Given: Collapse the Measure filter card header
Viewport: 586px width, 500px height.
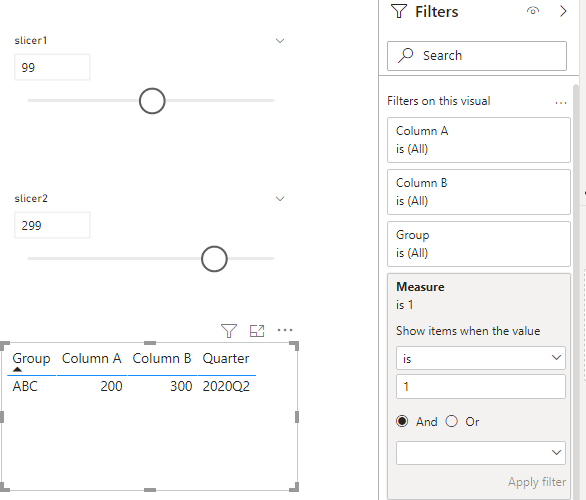Looking at the screenshot, I should coord(479,296).
